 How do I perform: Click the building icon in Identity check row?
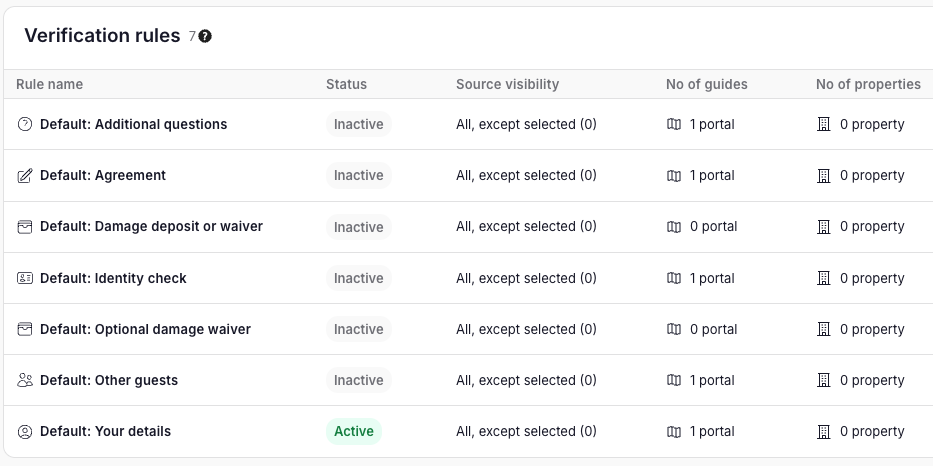pyautogui.click(x=824, y=278)
